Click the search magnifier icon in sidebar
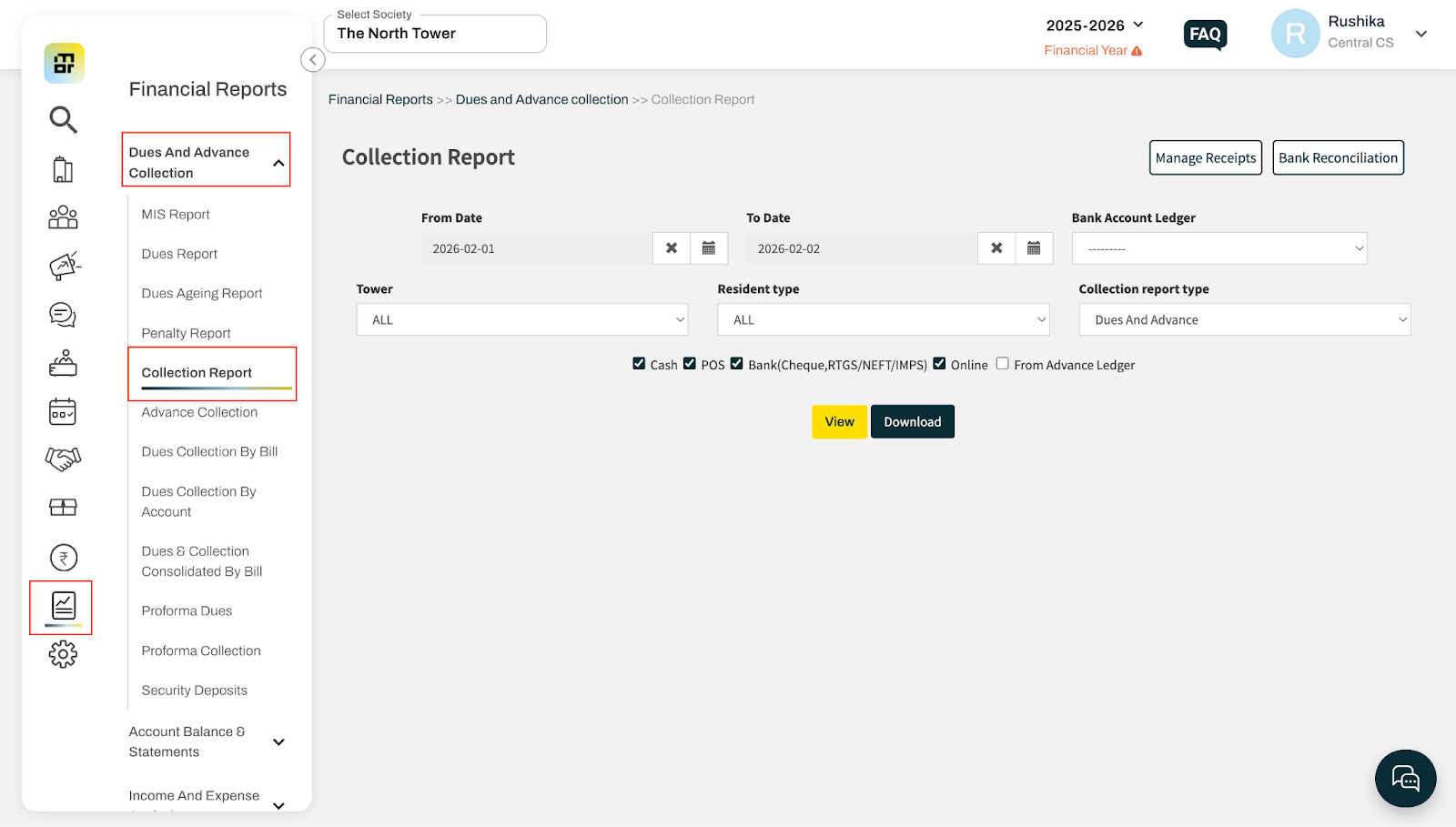Screen dimensions: 1456x827 [x=63, y=119]
